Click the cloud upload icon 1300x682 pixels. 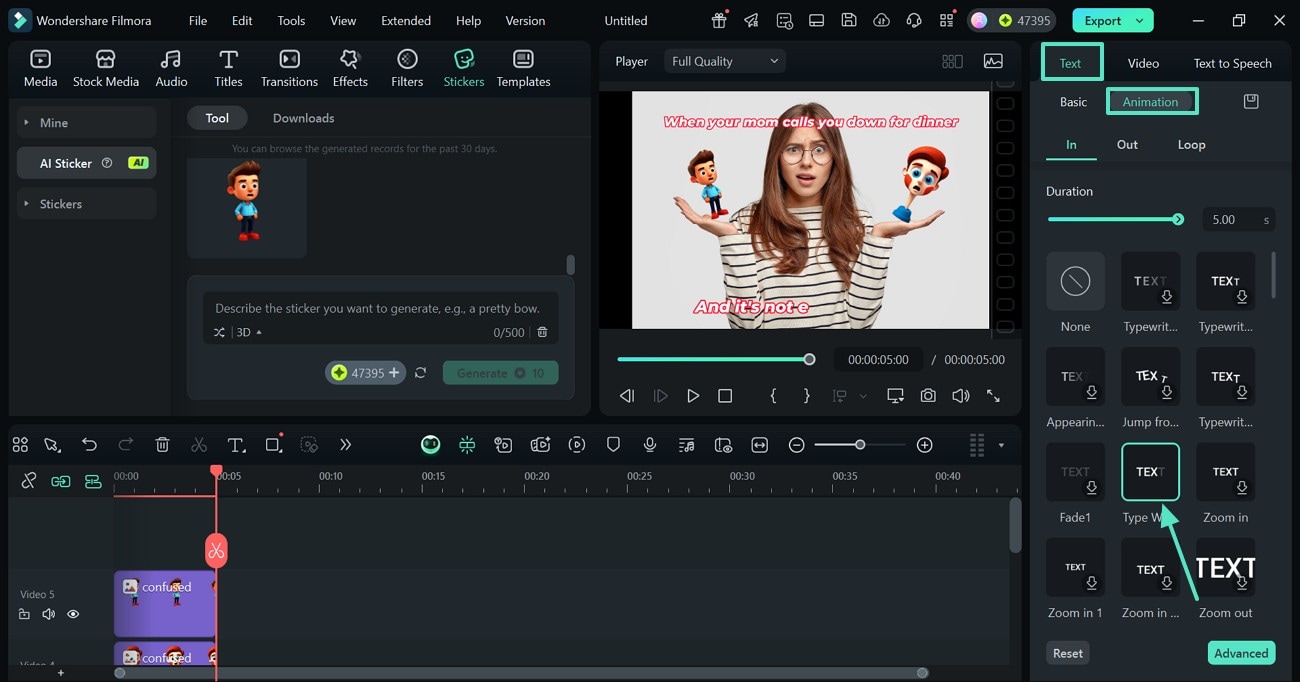pos(881,20)
